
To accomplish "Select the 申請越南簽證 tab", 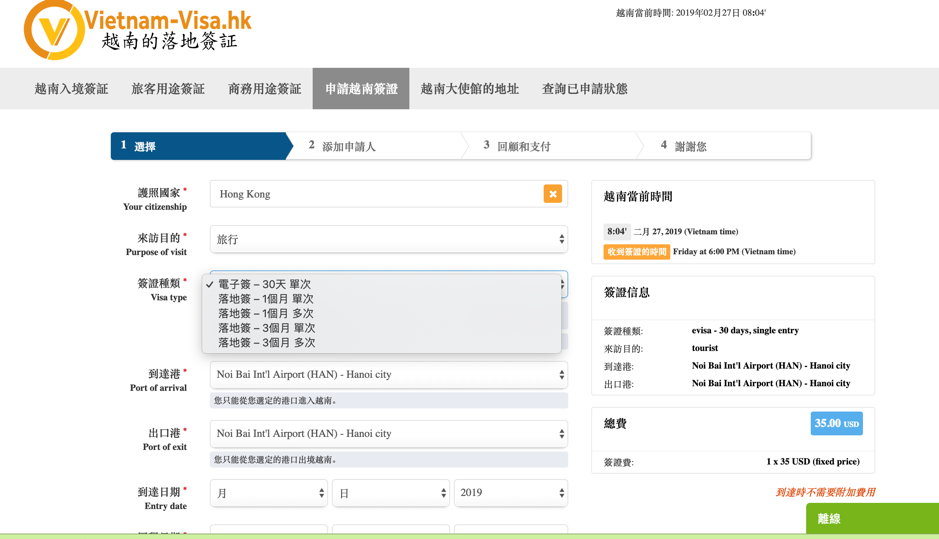I will (x=361, y=89).
